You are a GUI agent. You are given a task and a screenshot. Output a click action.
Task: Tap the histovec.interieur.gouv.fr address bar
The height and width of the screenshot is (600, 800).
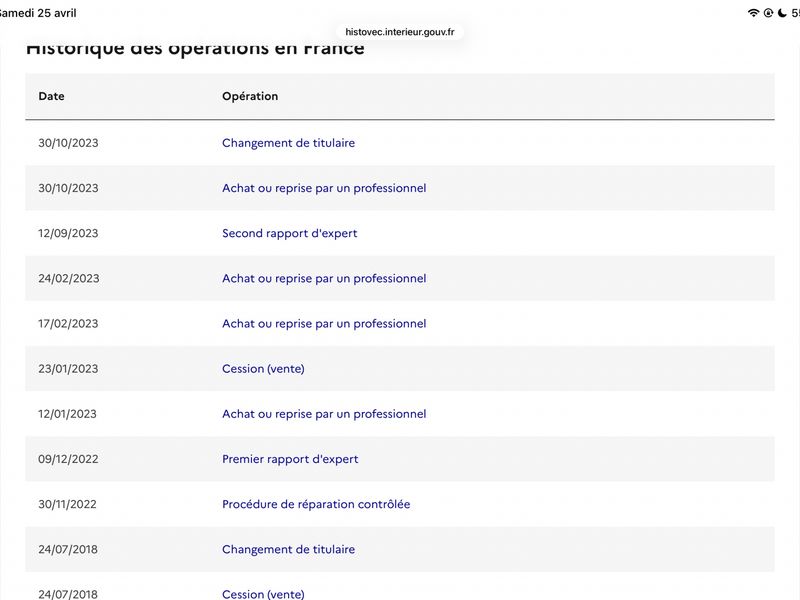399,32
